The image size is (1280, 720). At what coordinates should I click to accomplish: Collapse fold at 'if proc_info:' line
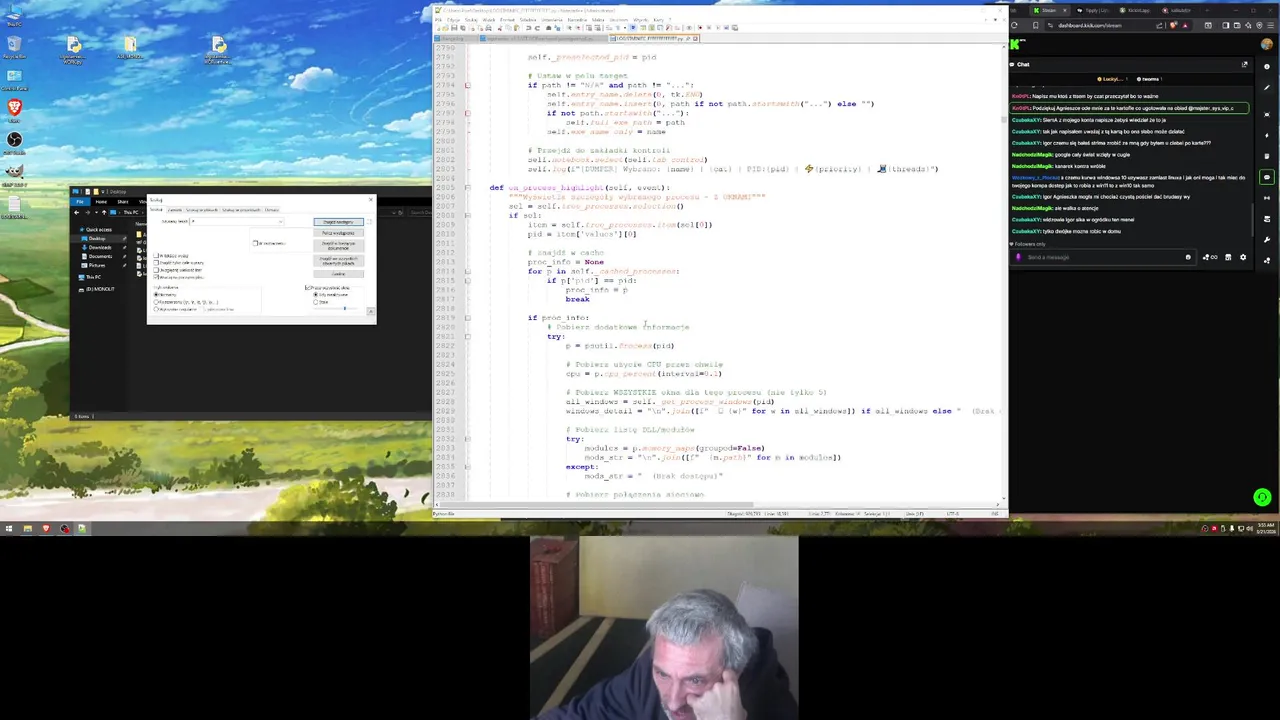(467, 318)
